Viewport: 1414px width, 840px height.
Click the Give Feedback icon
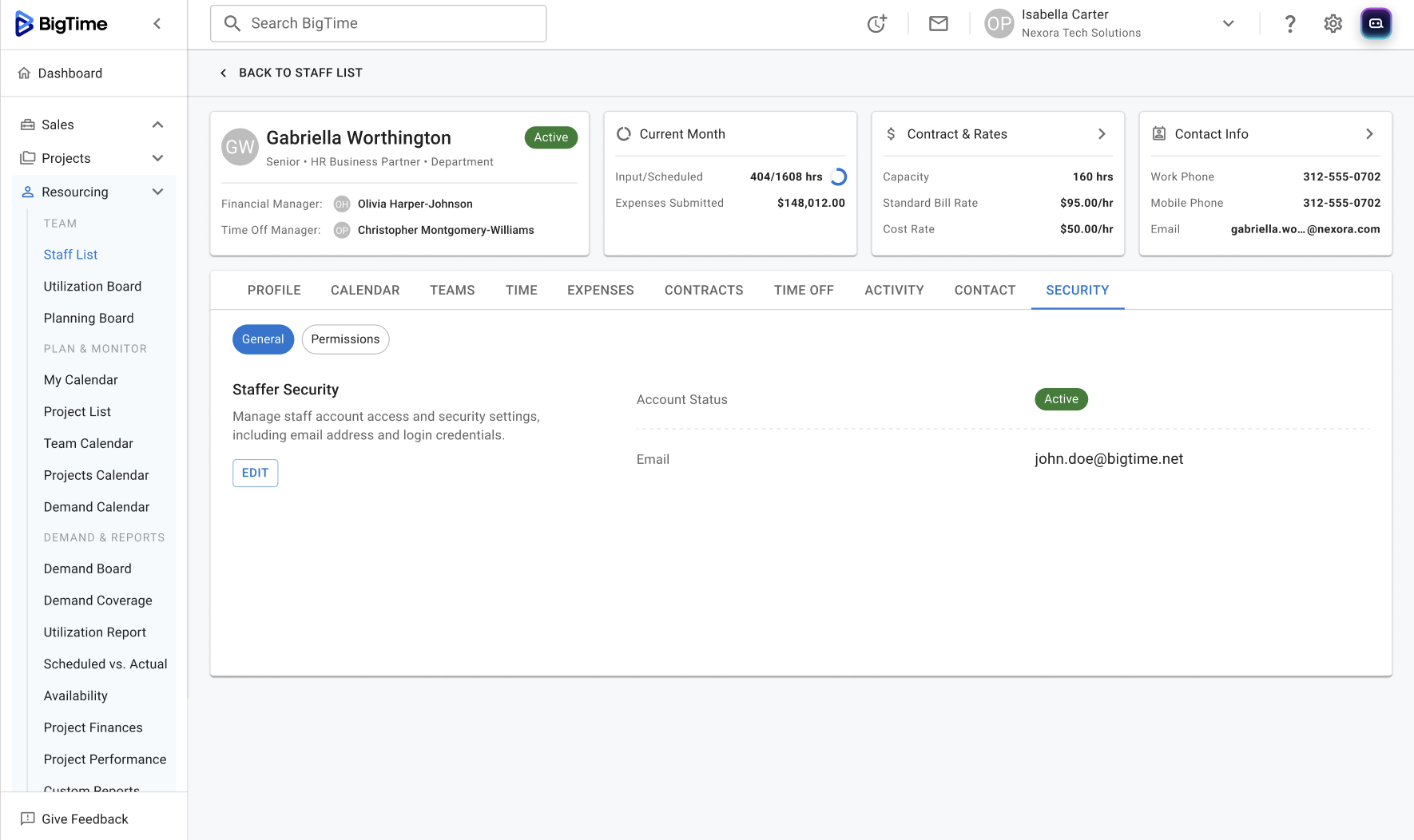pos(28,818)
